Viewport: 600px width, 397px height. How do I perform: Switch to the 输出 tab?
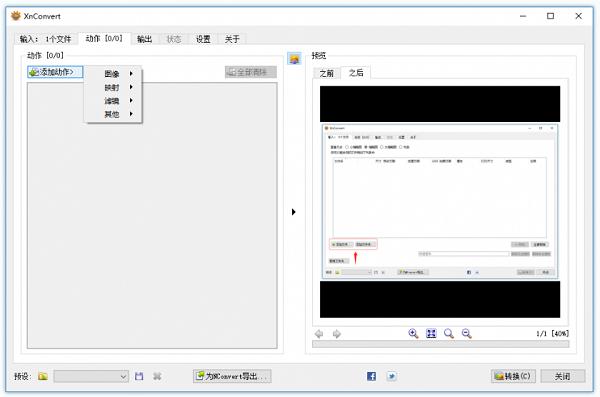click(x=145, y=39)
